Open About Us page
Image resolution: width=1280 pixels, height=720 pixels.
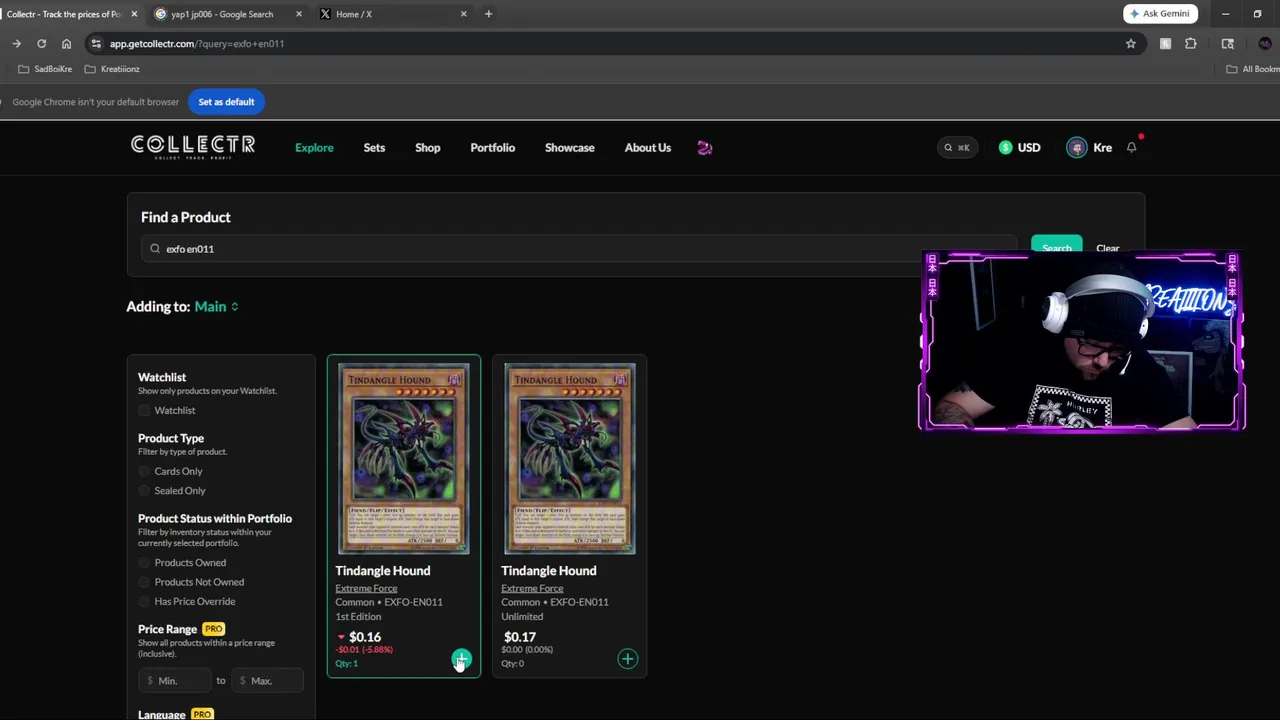pos(648,148)
